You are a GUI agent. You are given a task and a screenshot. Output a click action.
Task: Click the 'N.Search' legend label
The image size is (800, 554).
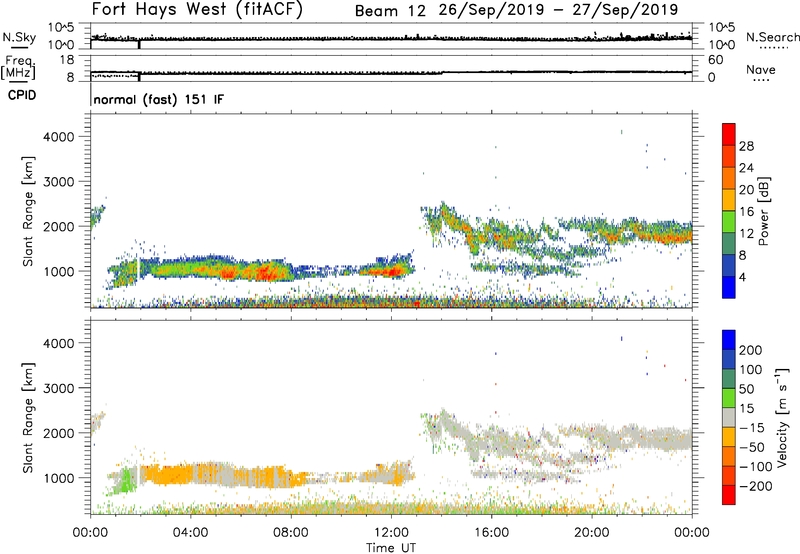[773, 37]
